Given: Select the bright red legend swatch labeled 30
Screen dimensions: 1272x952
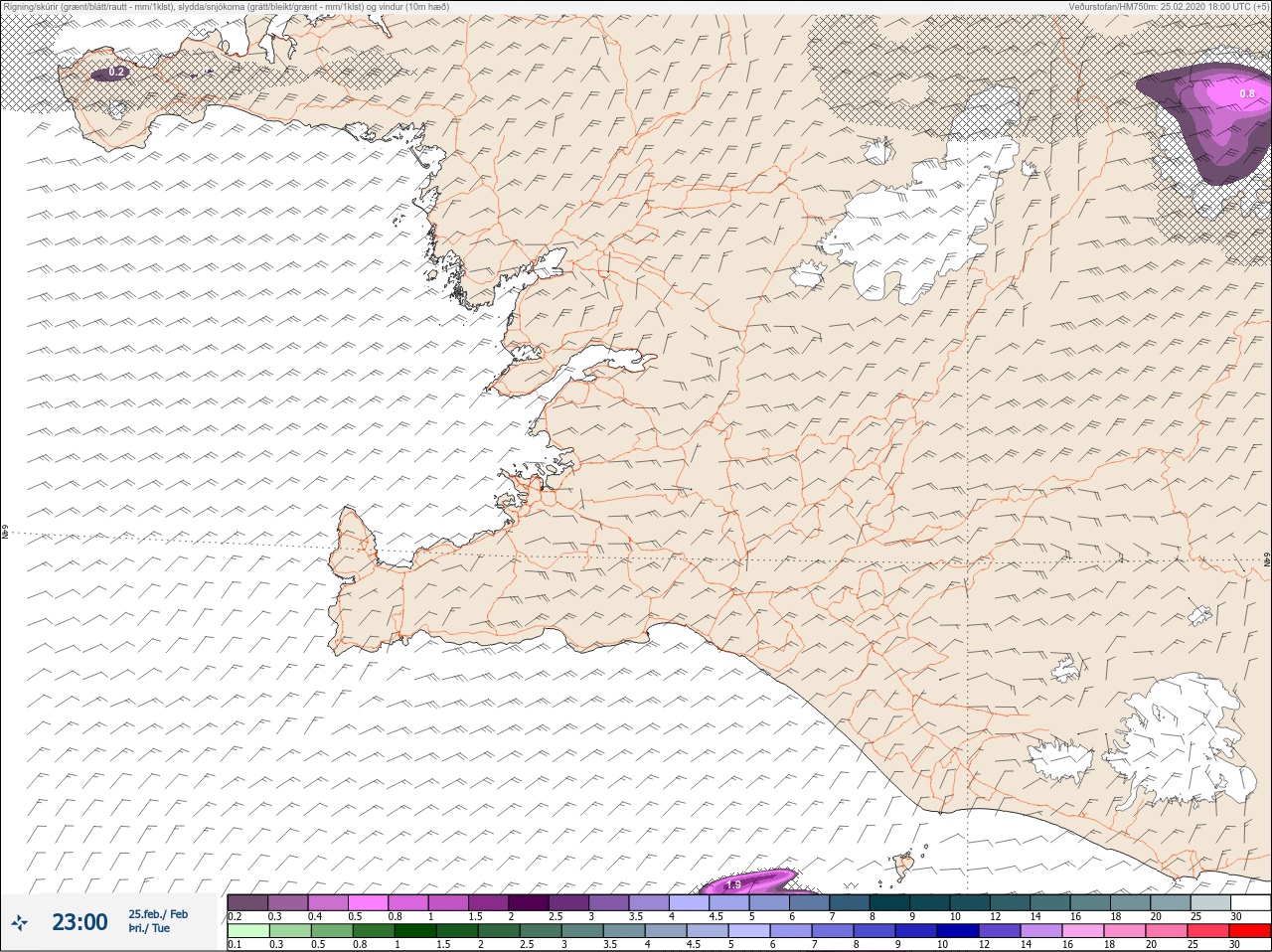Looking at the screenshot, I should click(x=1251, y=931).
